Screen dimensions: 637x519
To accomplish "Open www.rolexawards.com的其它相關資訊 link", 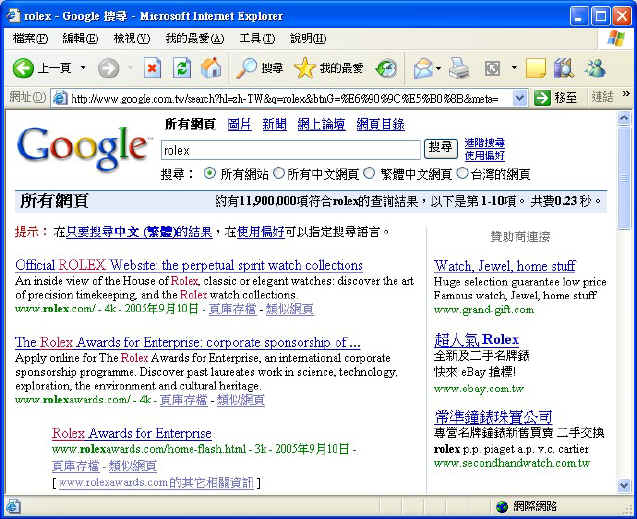I will [x=156, y=483].
